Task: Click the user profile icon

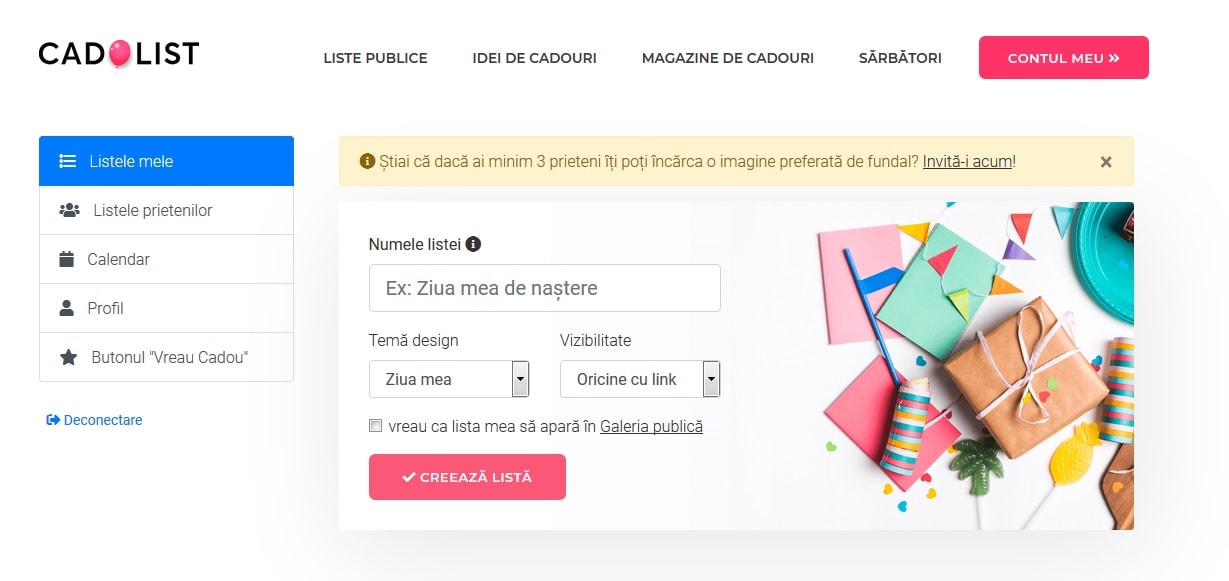Action: pyautogui.click(x=67, y=308)
